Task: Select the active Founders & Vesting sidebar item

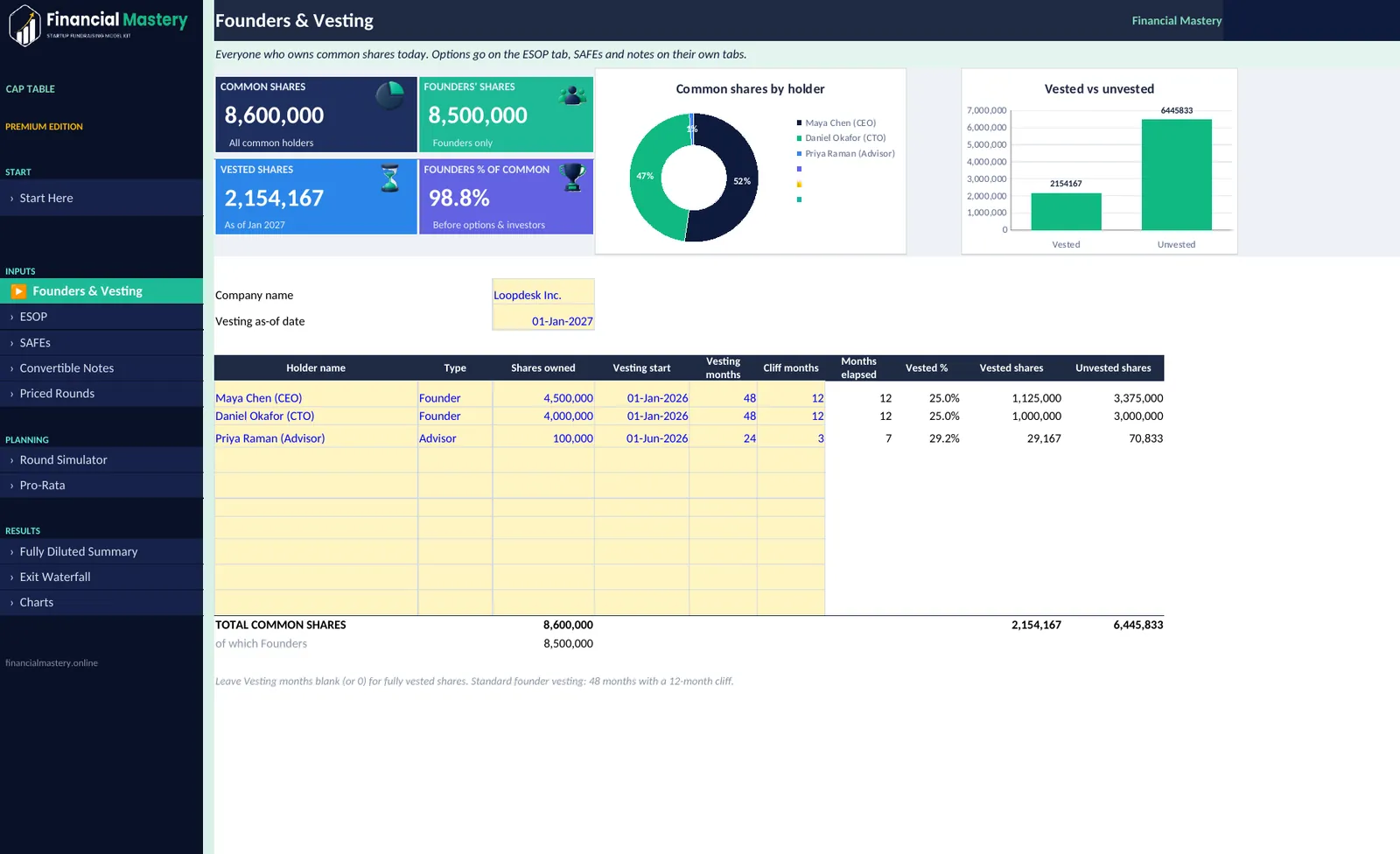Action: click(101, 291)
